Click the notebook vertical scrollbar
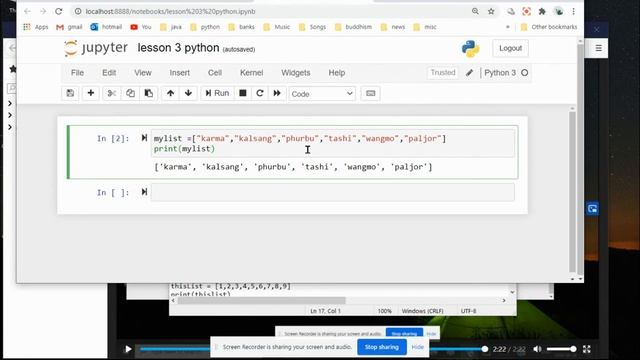 [572, 192]
